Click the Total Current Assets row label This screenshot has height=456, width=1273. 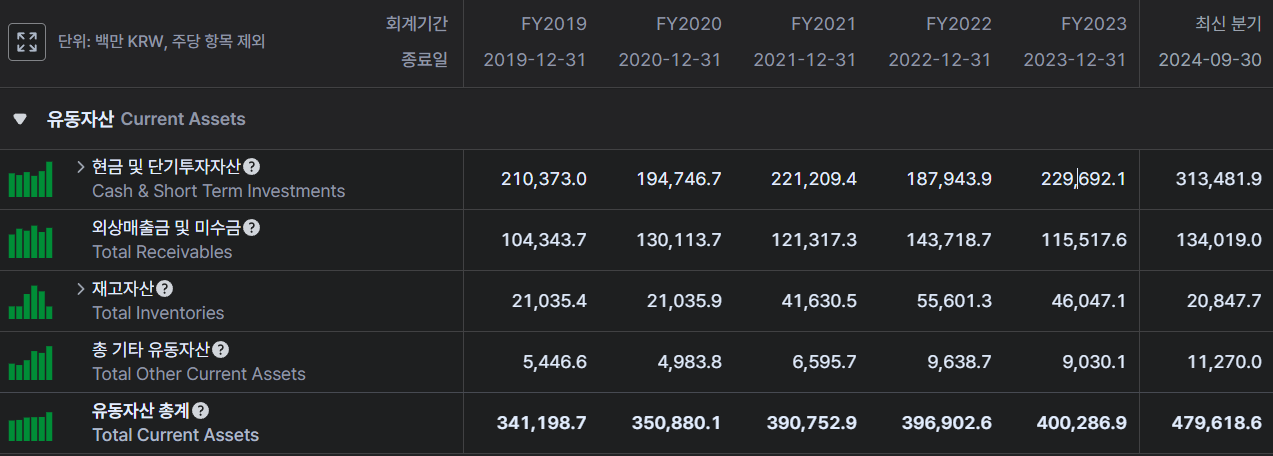(x=175, y=435)
